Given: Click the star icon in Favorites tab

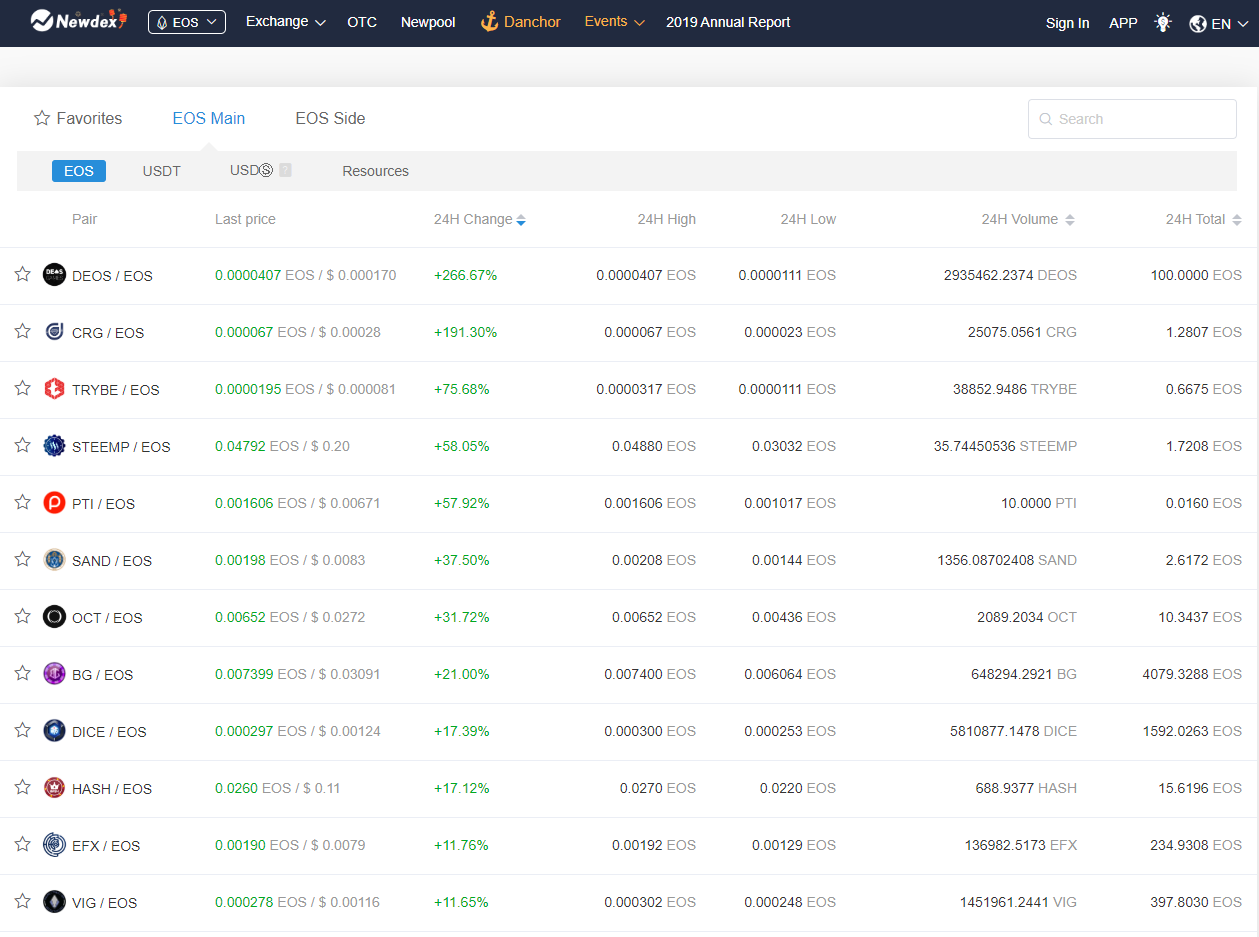Looking at the screenshot, I should click(42, 118).
